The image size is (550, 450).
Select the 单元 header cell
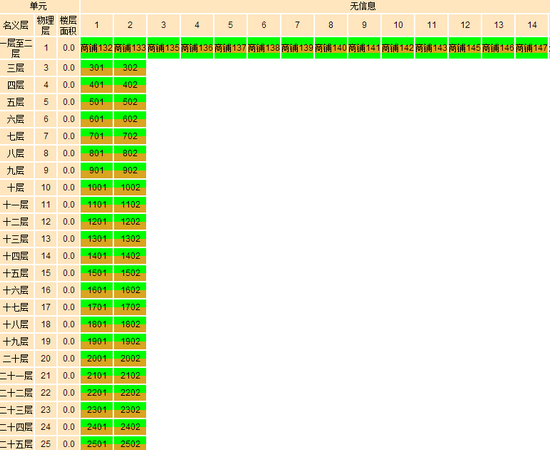point(39,6)
